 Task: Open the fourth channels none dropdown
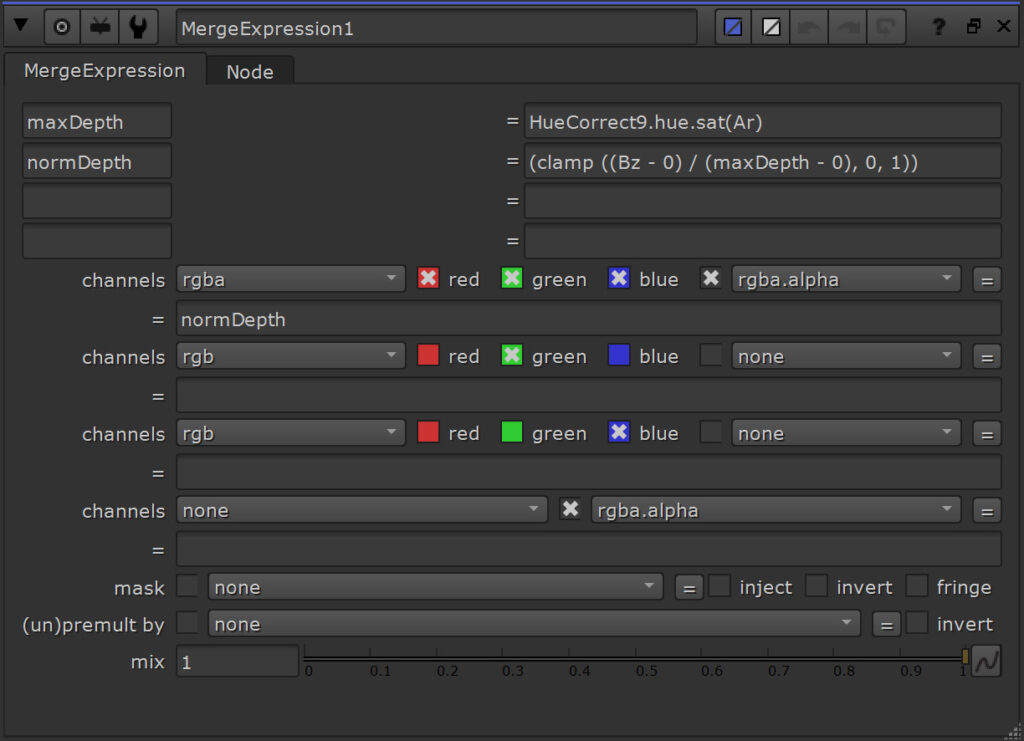click(x=362, y=510)
